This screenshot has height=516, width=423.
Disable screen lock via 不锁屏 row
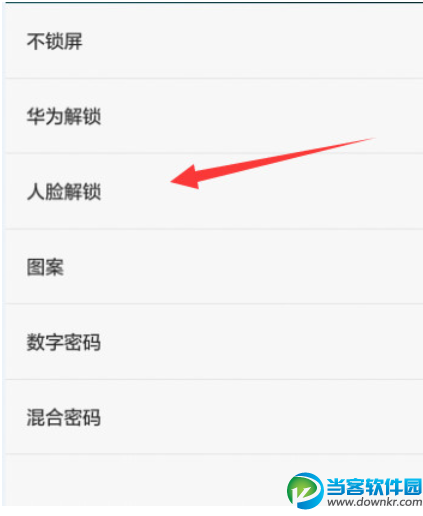pos(212,41)
